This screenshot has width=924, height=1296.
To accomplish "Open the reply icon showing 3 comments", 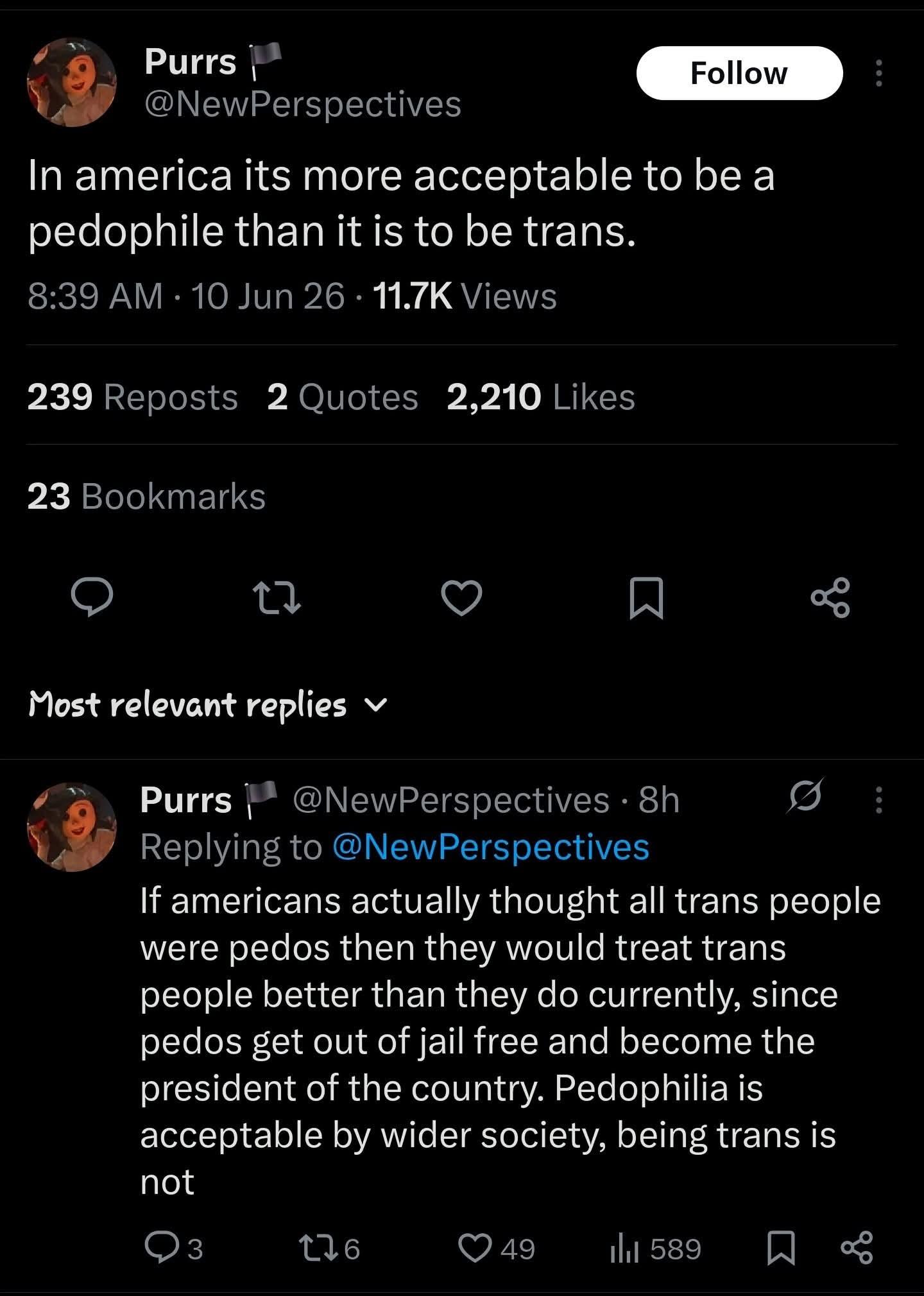I will 173,1249.
